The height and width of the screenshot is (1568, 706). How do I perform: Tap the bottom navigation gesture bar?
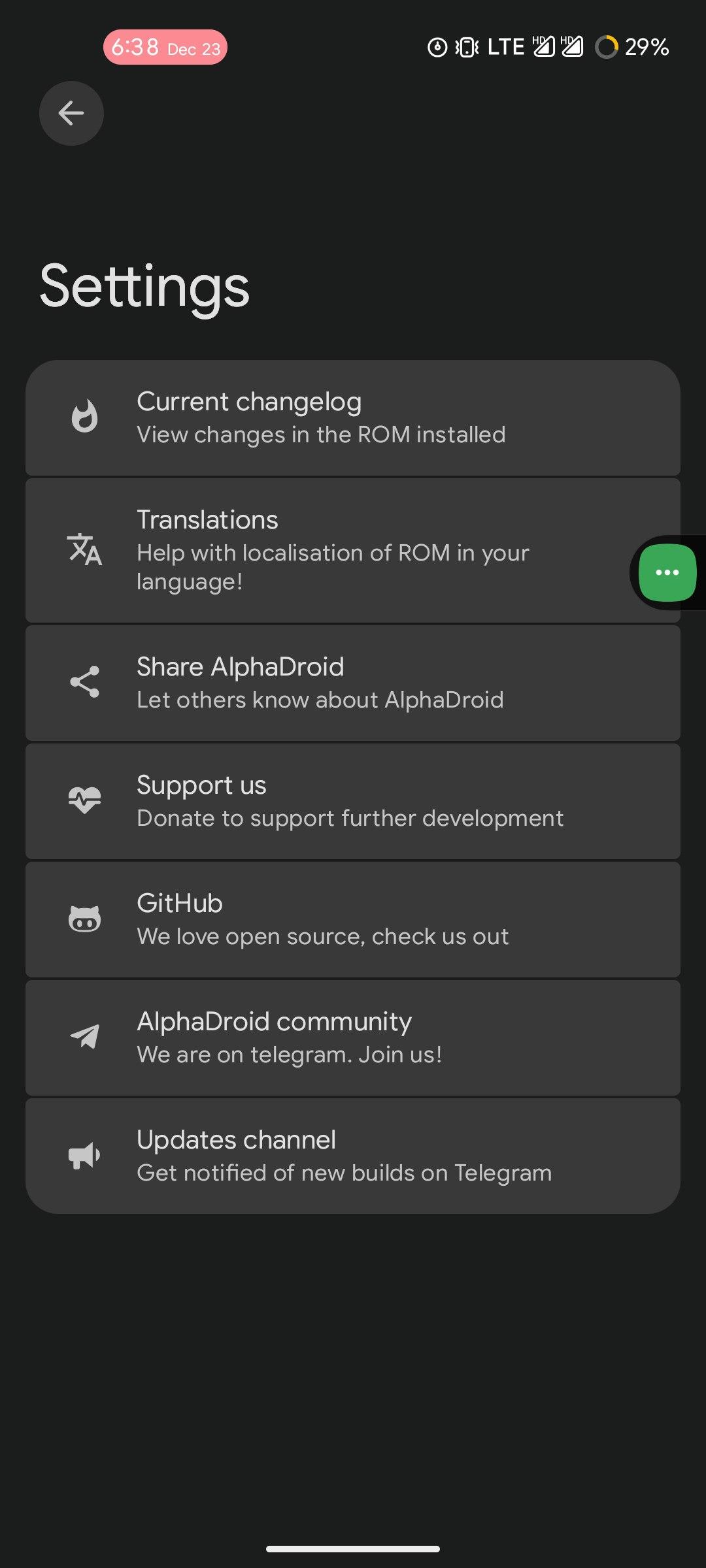tap(353, 1548)
